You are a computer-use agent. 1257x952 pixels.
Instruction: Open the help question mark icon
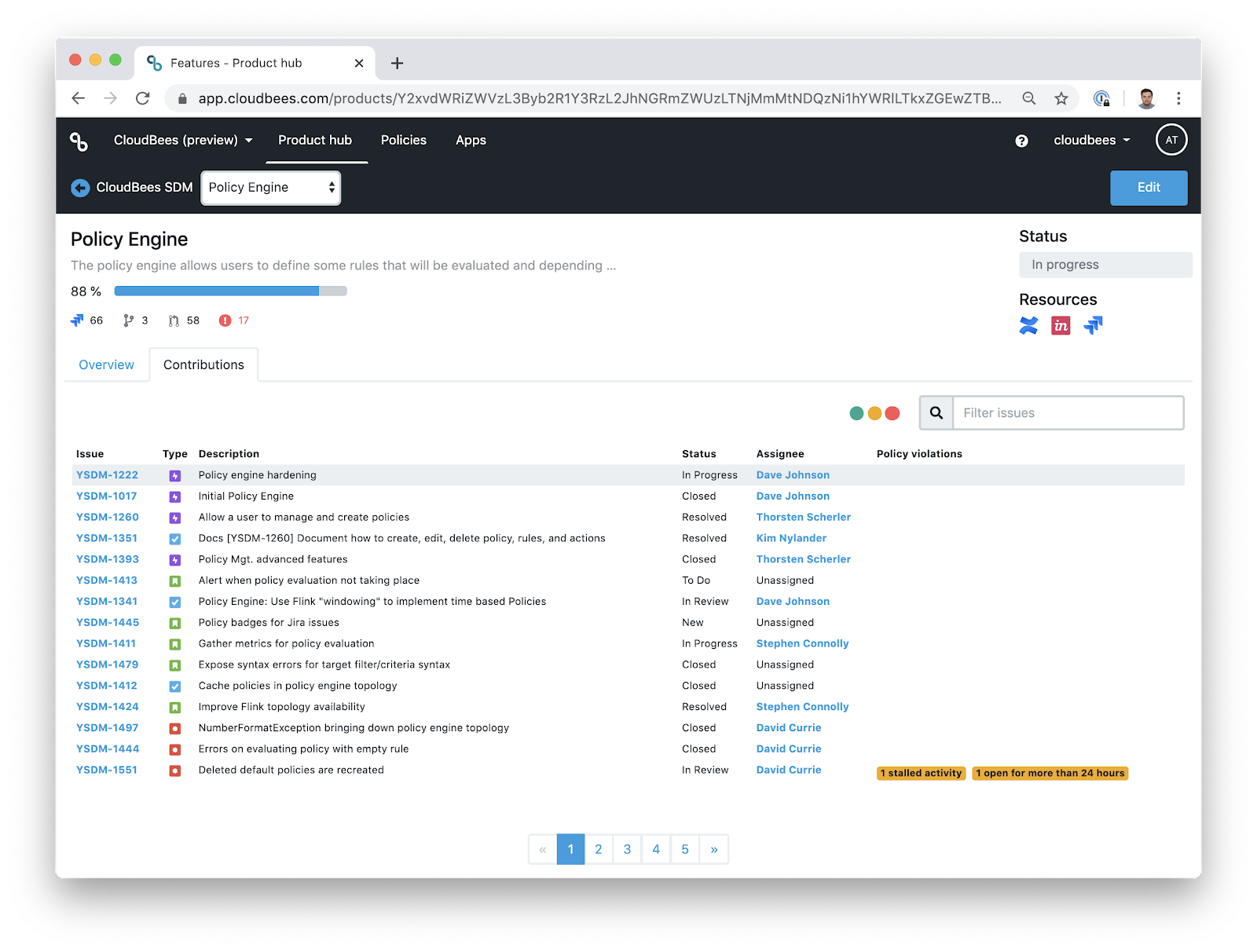coord(1021,141)
